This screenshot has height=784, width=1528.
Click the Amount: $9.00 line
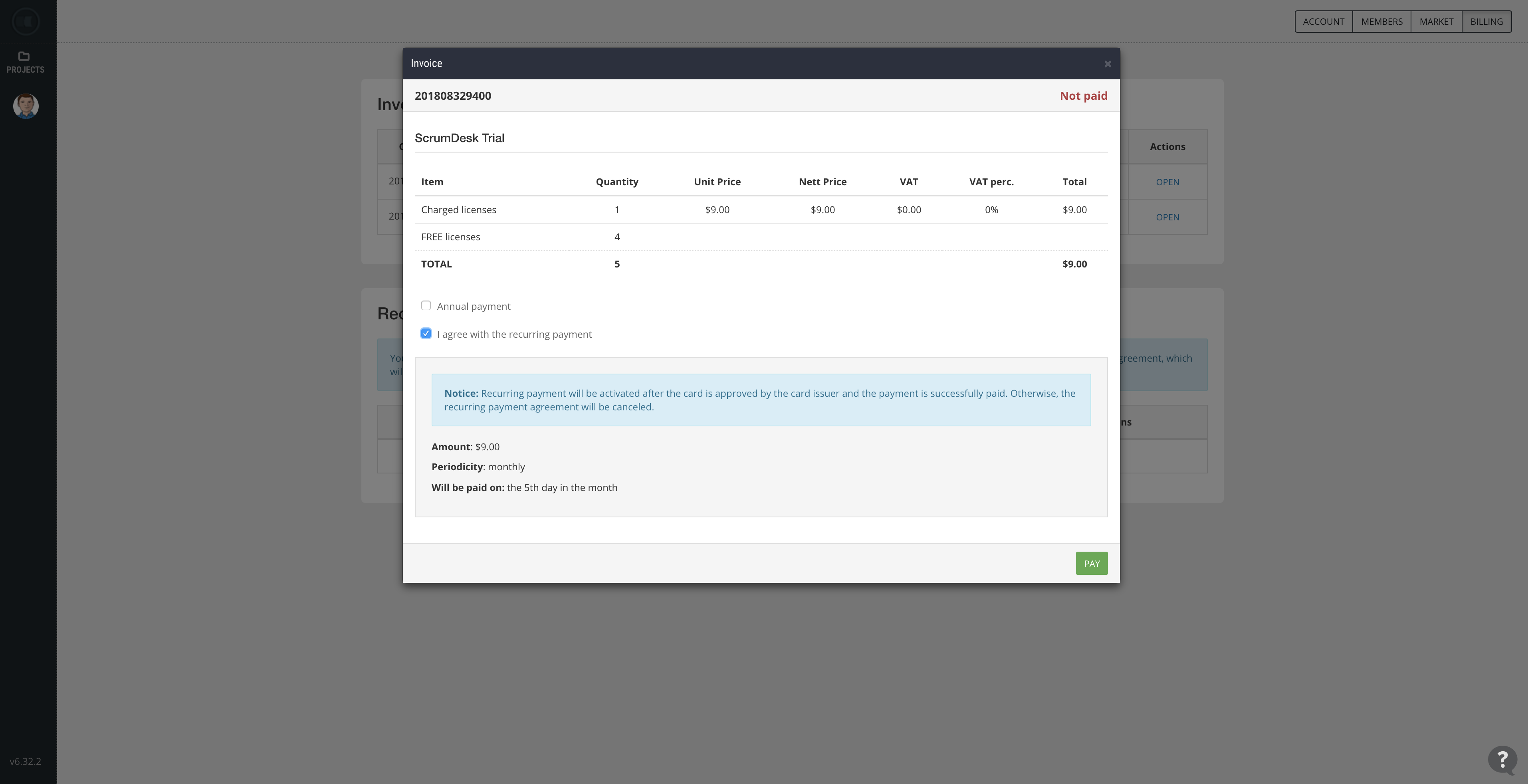tap(466, 447)
